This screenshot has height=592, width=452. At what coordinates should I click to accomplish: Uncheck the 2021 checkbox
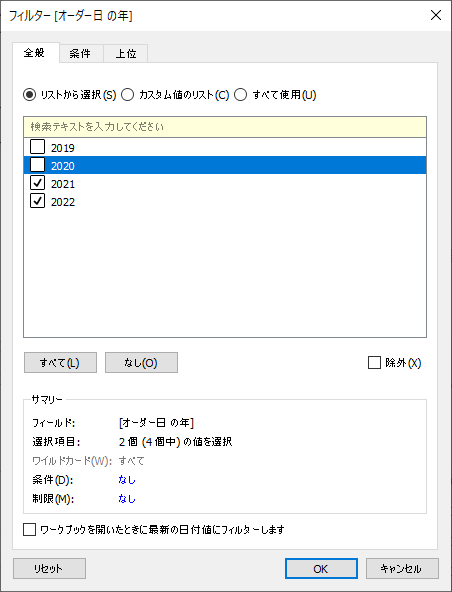pyautogui.click(x=37, y=183)
